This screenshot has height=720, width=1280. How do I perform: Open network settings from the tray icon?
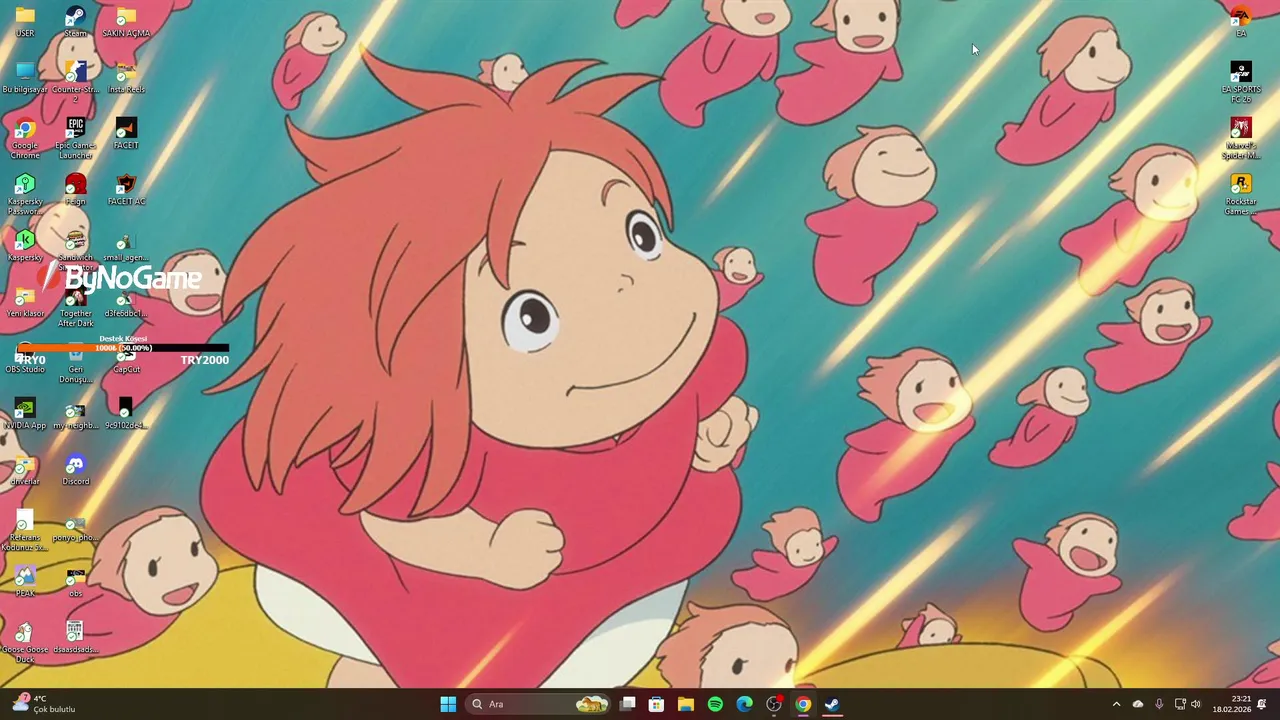(1180, 704)
